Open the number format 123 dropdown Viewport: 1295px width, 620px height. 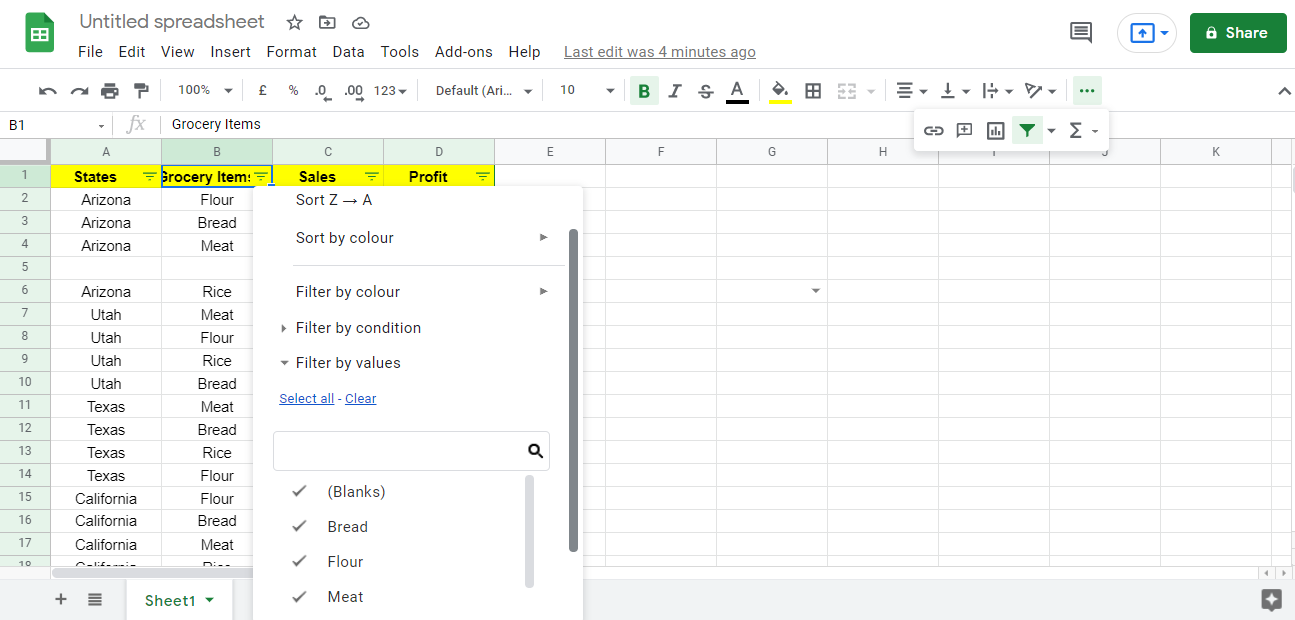point(390,91)
